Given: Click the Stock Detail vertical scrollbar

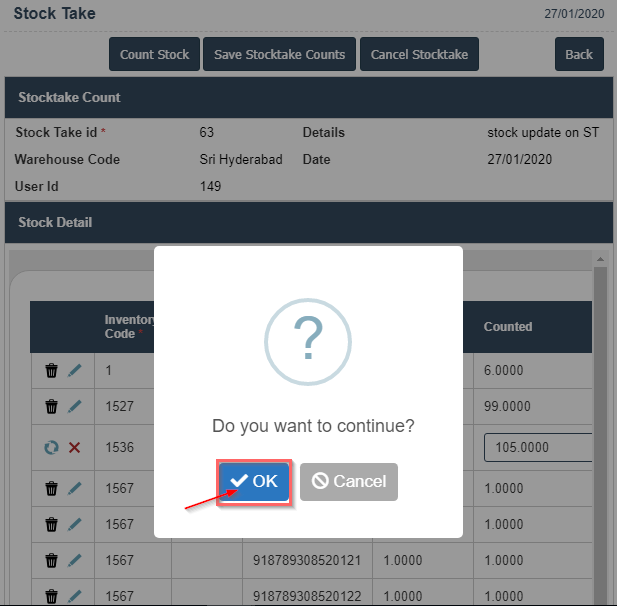Looking at the screenshot, I should pos(600,420).
